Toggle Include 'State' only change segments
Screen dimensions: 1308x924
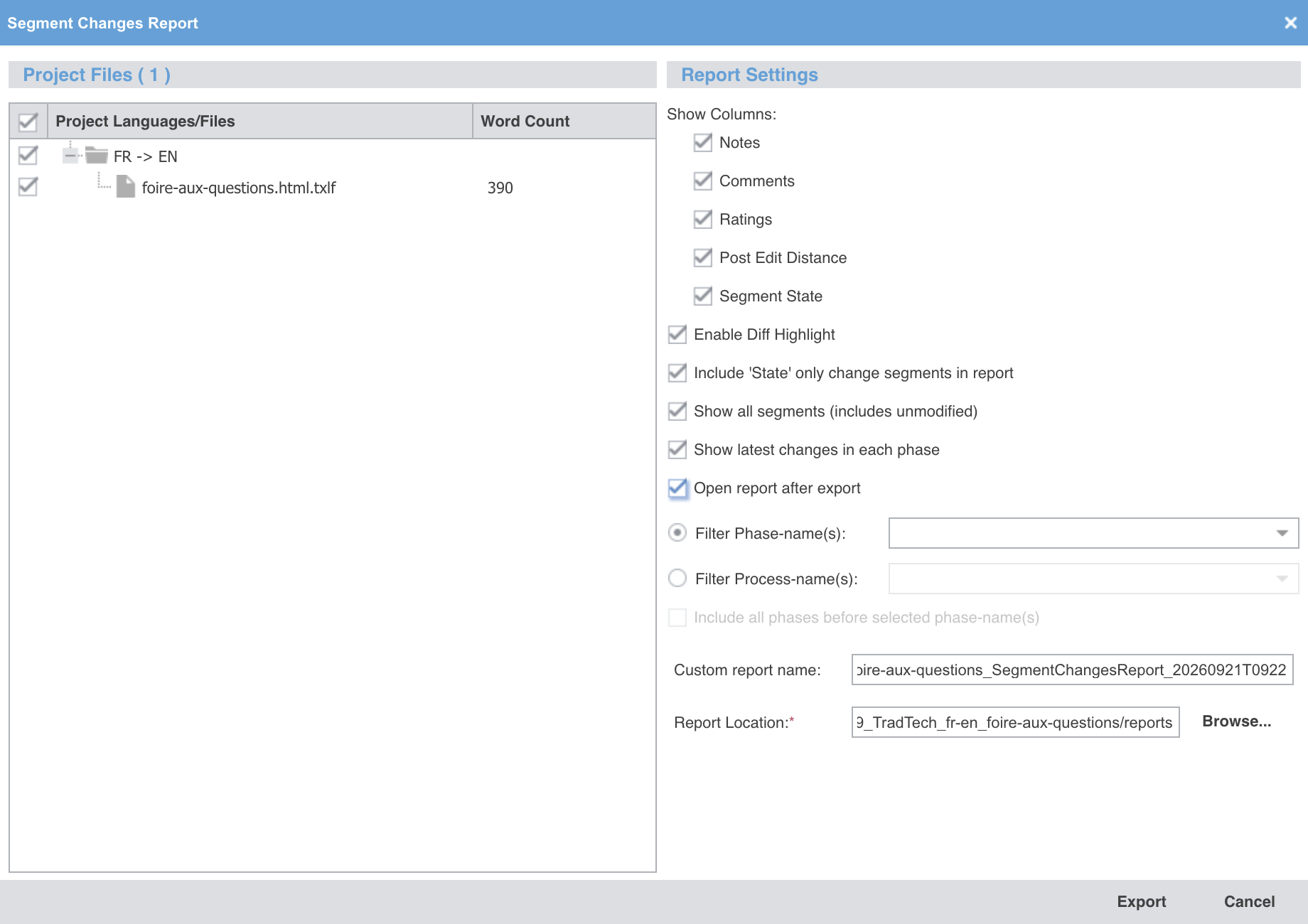(677, 373)
